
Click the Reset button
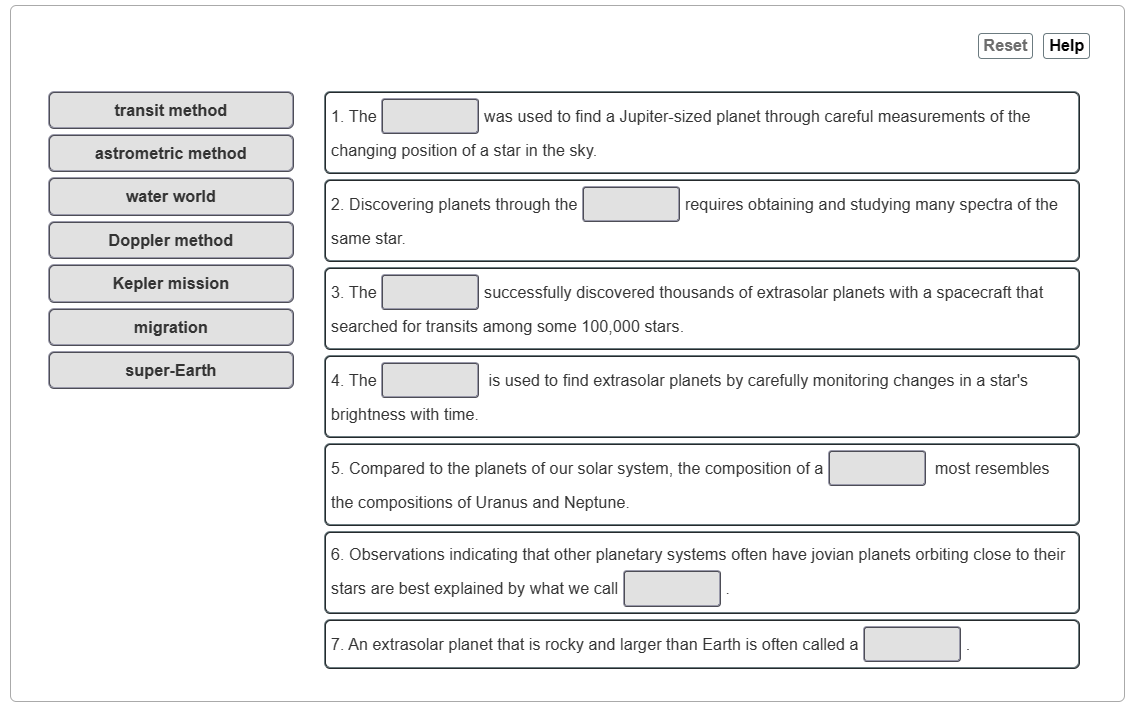[1004, 45]
